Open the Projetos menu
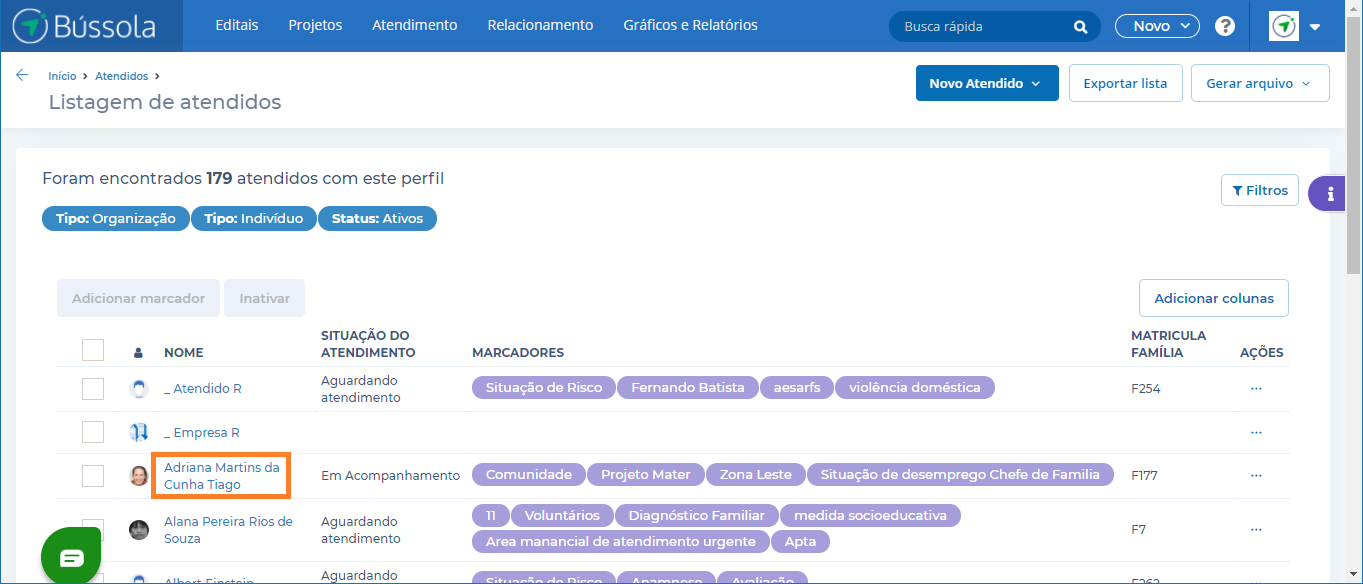The width and height of the screenshot is (1363, 584). pyautogui.click(x=315, y=25)
